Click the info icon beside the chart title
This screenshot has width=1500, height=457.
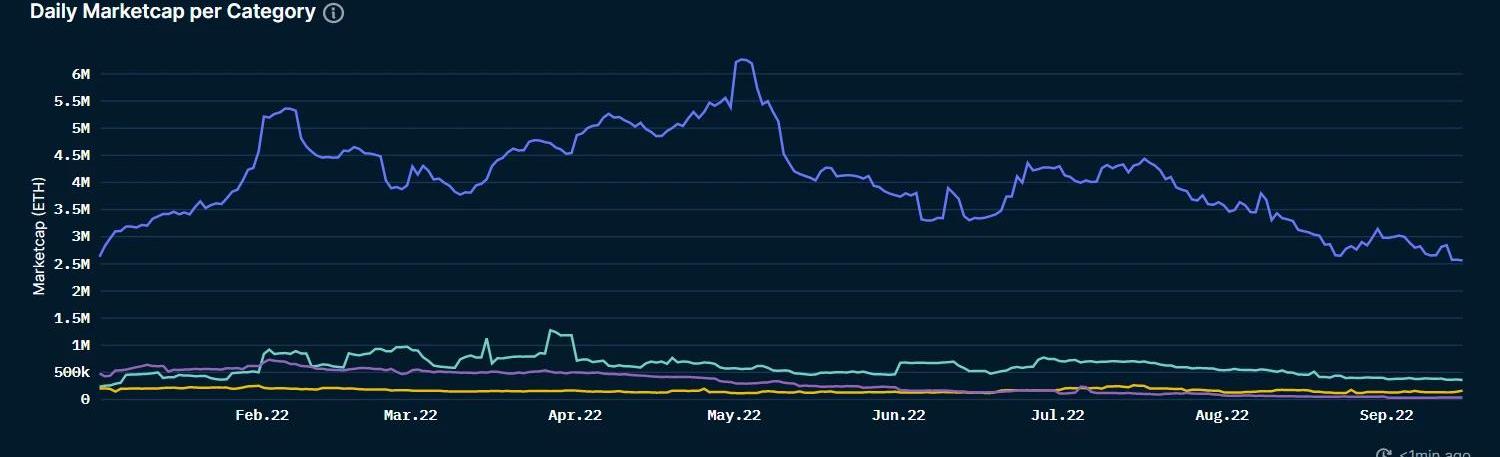pos(334,13)
